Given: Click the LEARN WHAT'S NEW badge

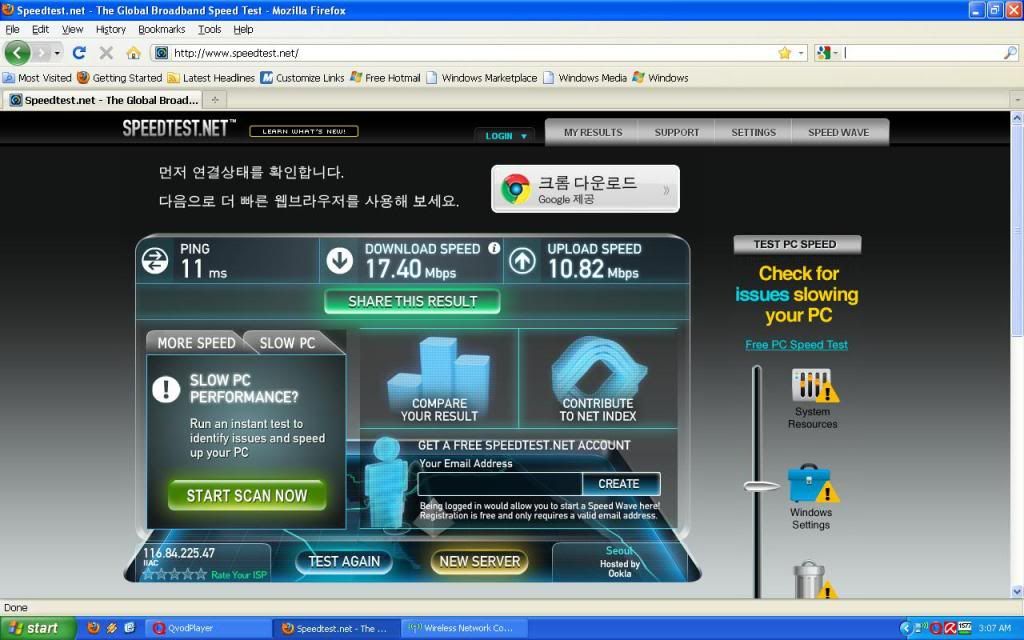Looking at the screenshot, I should tap(304, 131).
